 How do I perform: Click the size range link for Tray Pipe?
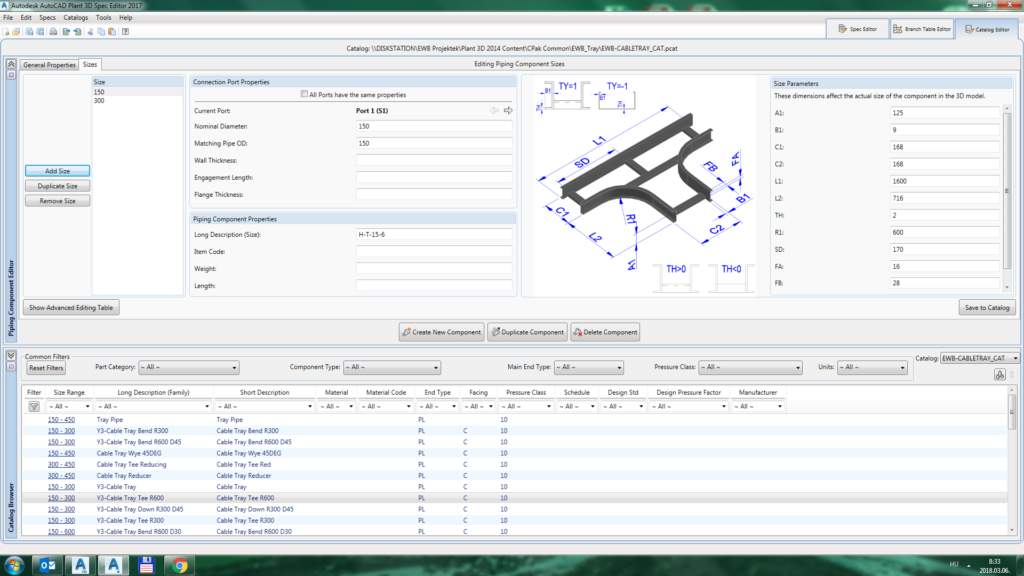coord(61,420)
